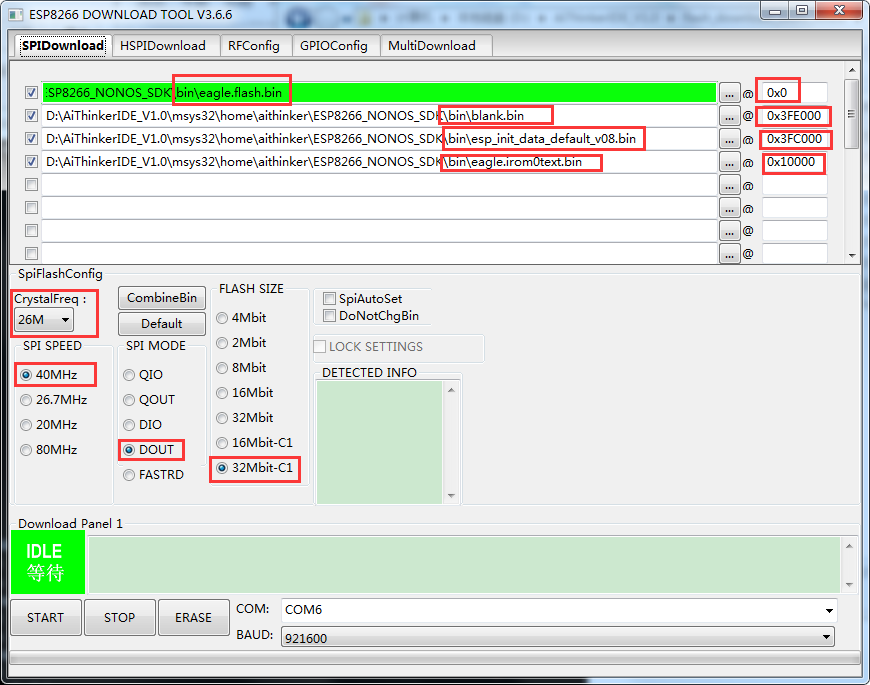Enable the SpiAutoSet checkbox
Image resolution: width=870 pixels, height=685 pixels.
(330, 299)
